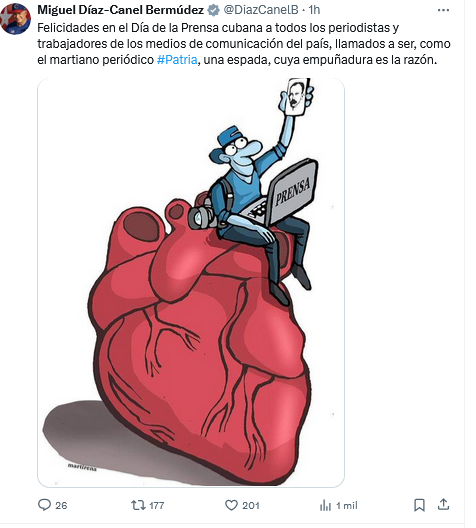Click the 201 likes count
The width and height of the screenshot is (476, 528).
click(x=251, y=505)
